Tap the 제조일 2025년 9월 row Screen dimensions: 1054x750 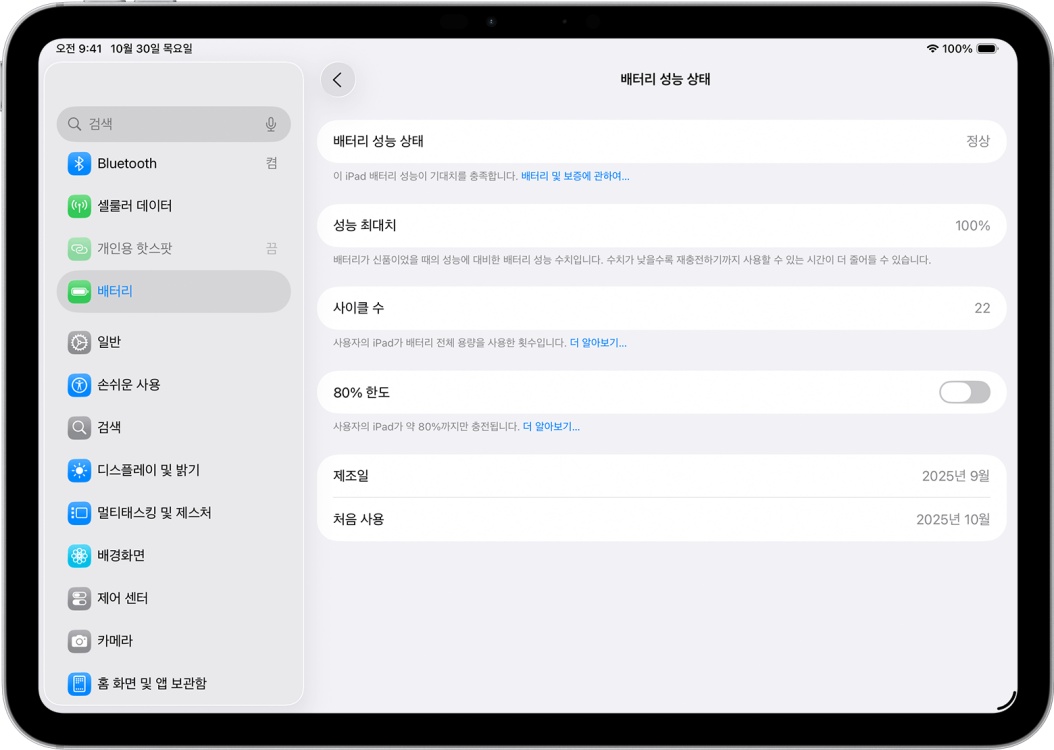[x=661, y=476]
